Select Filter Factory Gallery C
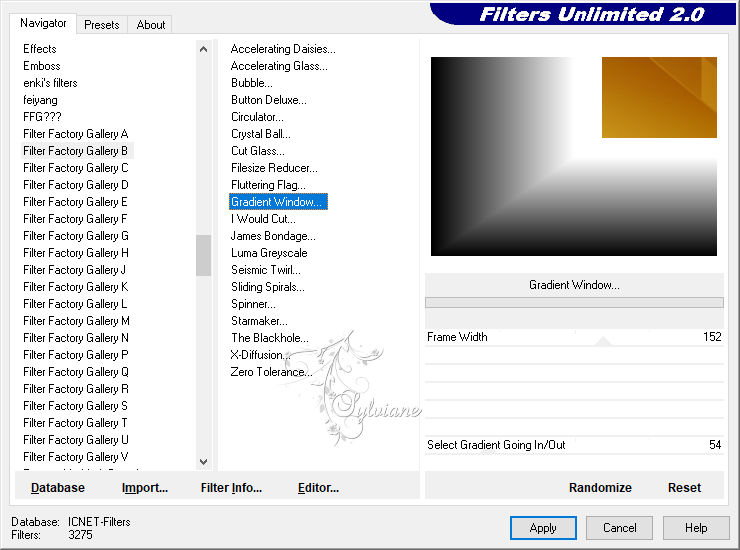Image resolution: width=740 pixels, height=550 pixels. 76,168
